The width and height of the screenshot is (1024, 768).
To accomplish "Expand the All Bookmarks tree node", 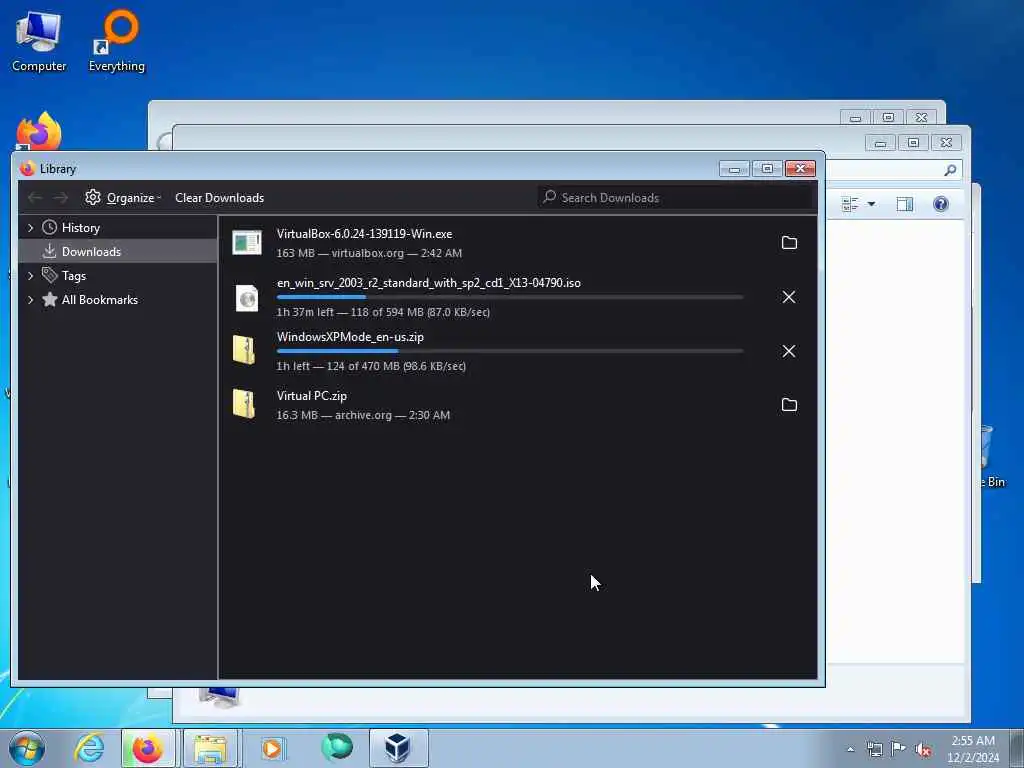I will pos(30,300).
